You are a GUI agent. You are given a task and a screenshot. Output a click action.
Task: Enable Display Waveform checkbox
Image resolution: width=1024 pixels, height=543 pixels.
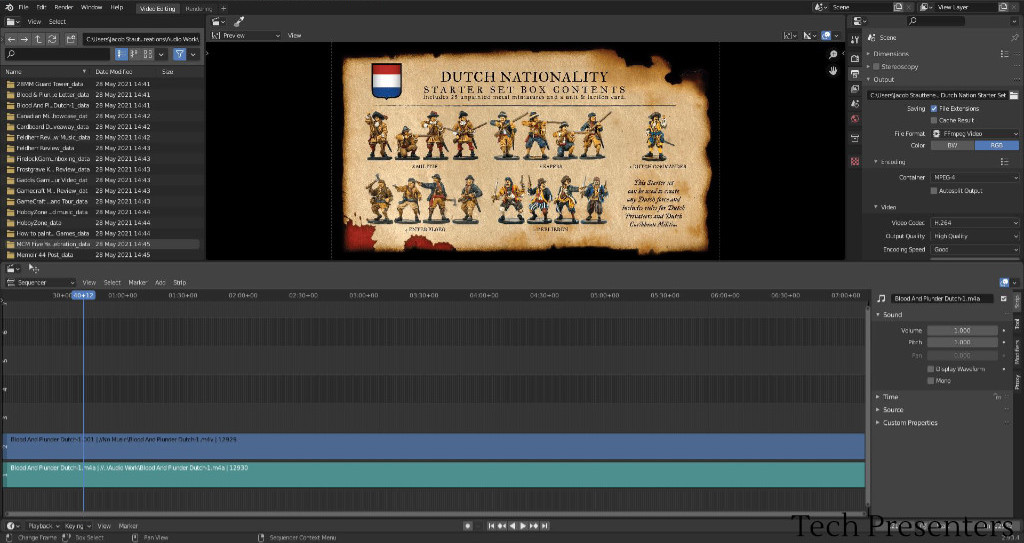(931, 369)
